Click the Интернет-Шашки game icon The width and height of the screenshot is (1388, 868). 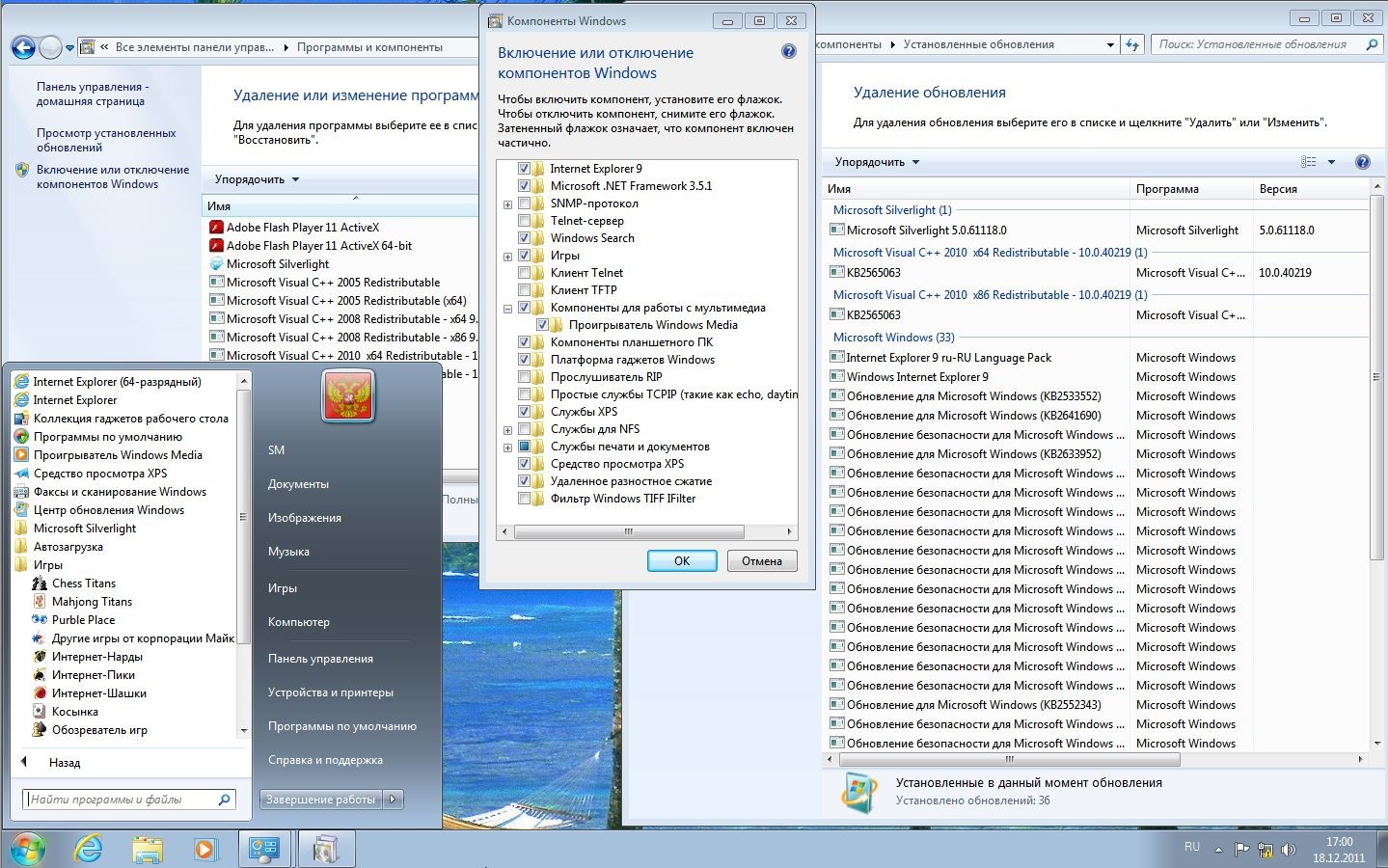tap(40, 693)
